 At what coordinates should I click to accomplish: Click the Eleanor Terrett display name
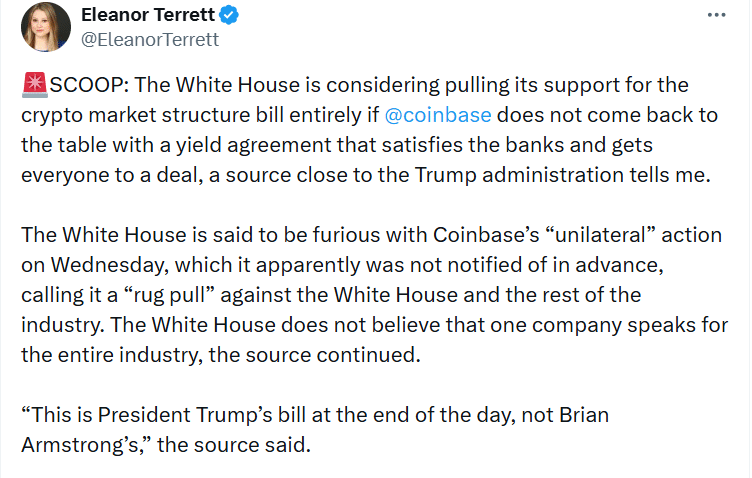160,17
